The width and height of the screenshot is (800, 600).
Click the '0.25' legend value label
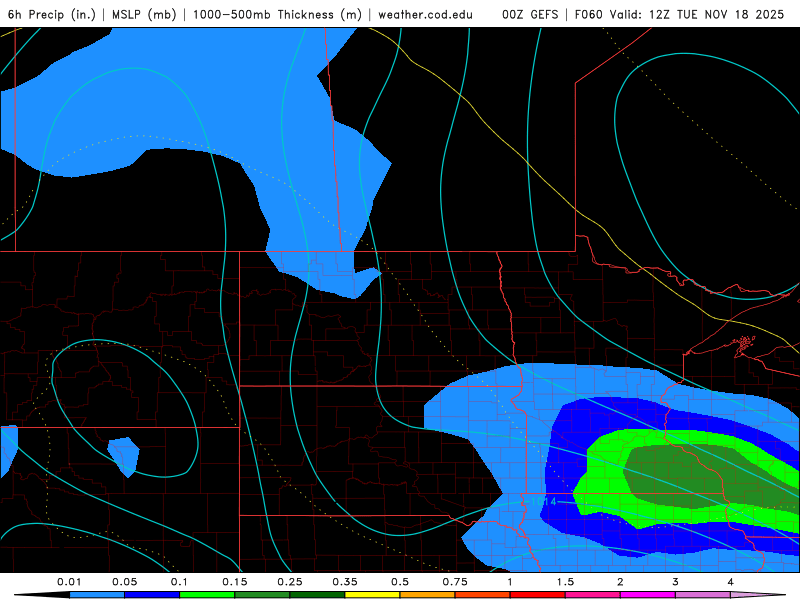(290, 582)
